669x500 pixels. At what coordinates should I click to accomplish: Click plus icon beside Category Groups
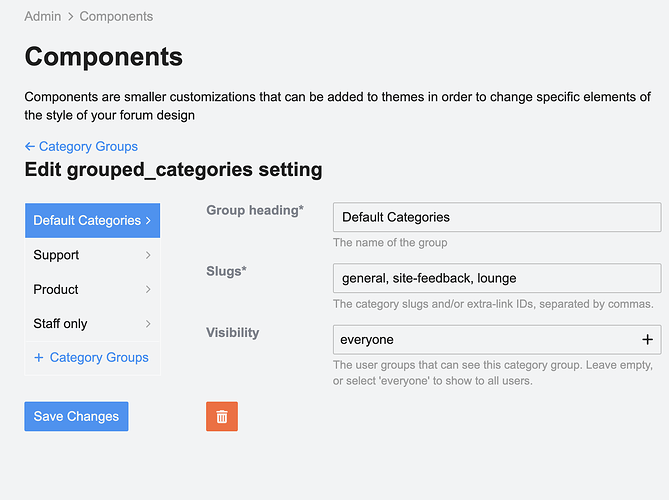(39, 358)
